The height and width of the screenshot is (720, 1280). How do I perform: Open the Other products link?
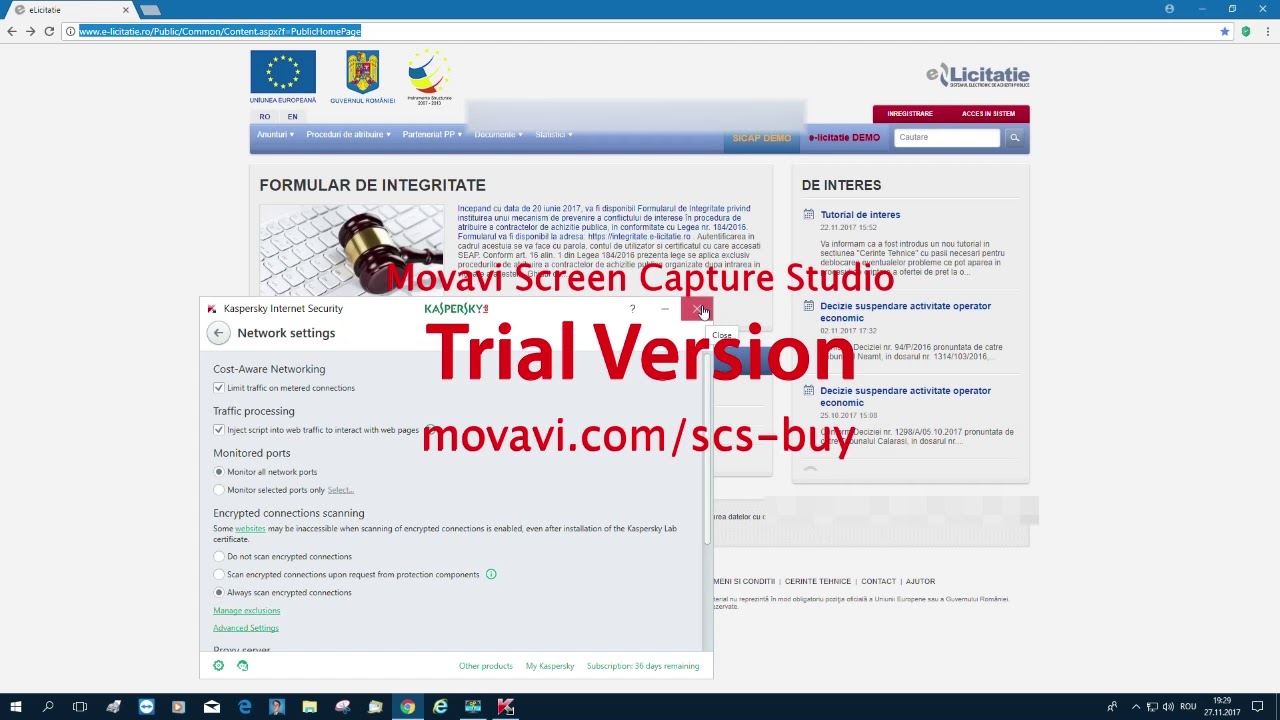(x=485, y=666)
